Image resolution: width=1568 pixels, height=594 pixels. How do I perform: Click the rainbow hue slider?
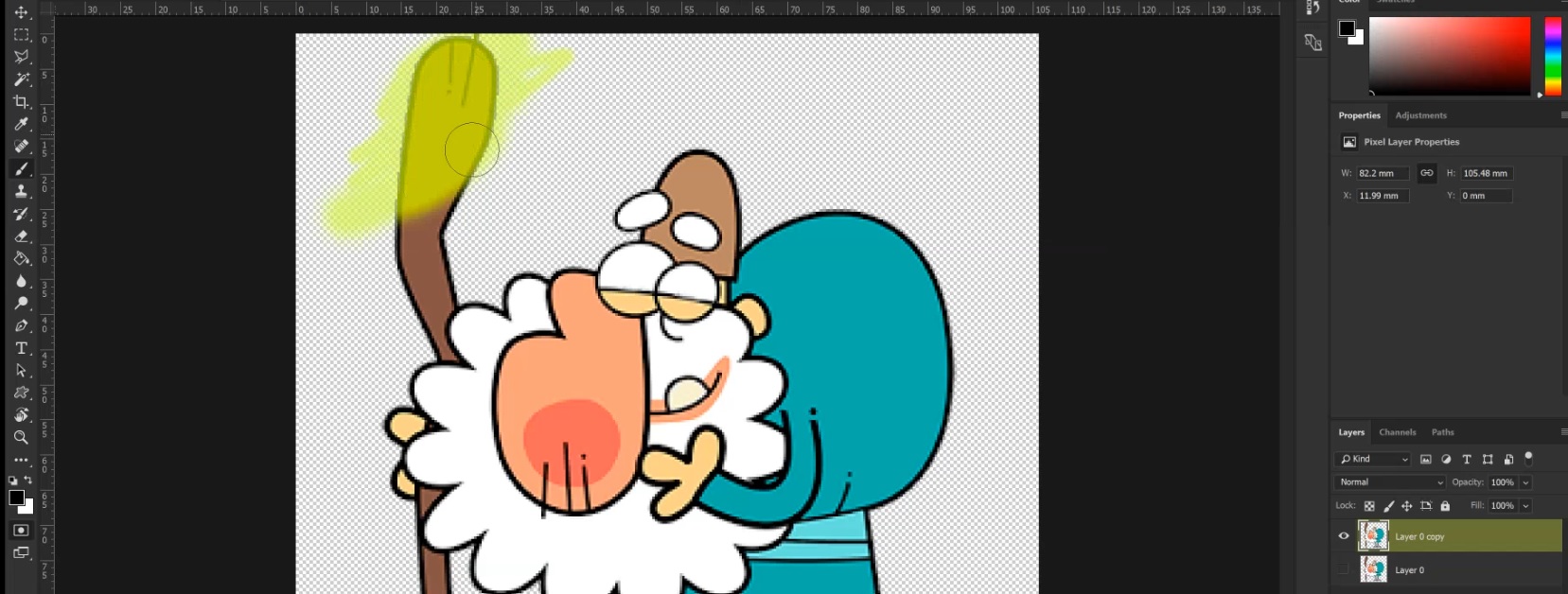click(1553, 55)
